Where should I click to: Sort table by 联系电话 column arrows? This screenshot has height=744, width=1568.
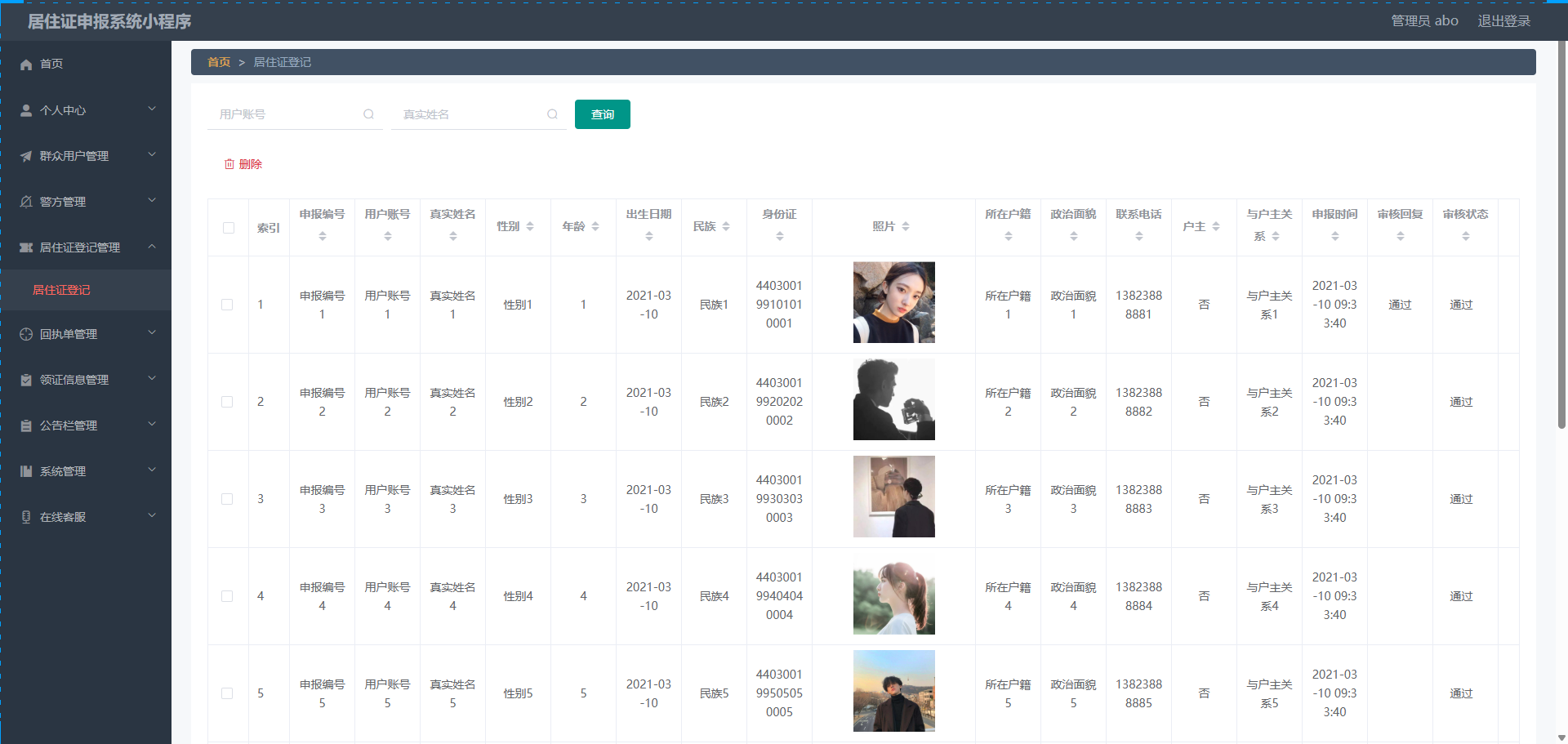(x=1139, y=236)
